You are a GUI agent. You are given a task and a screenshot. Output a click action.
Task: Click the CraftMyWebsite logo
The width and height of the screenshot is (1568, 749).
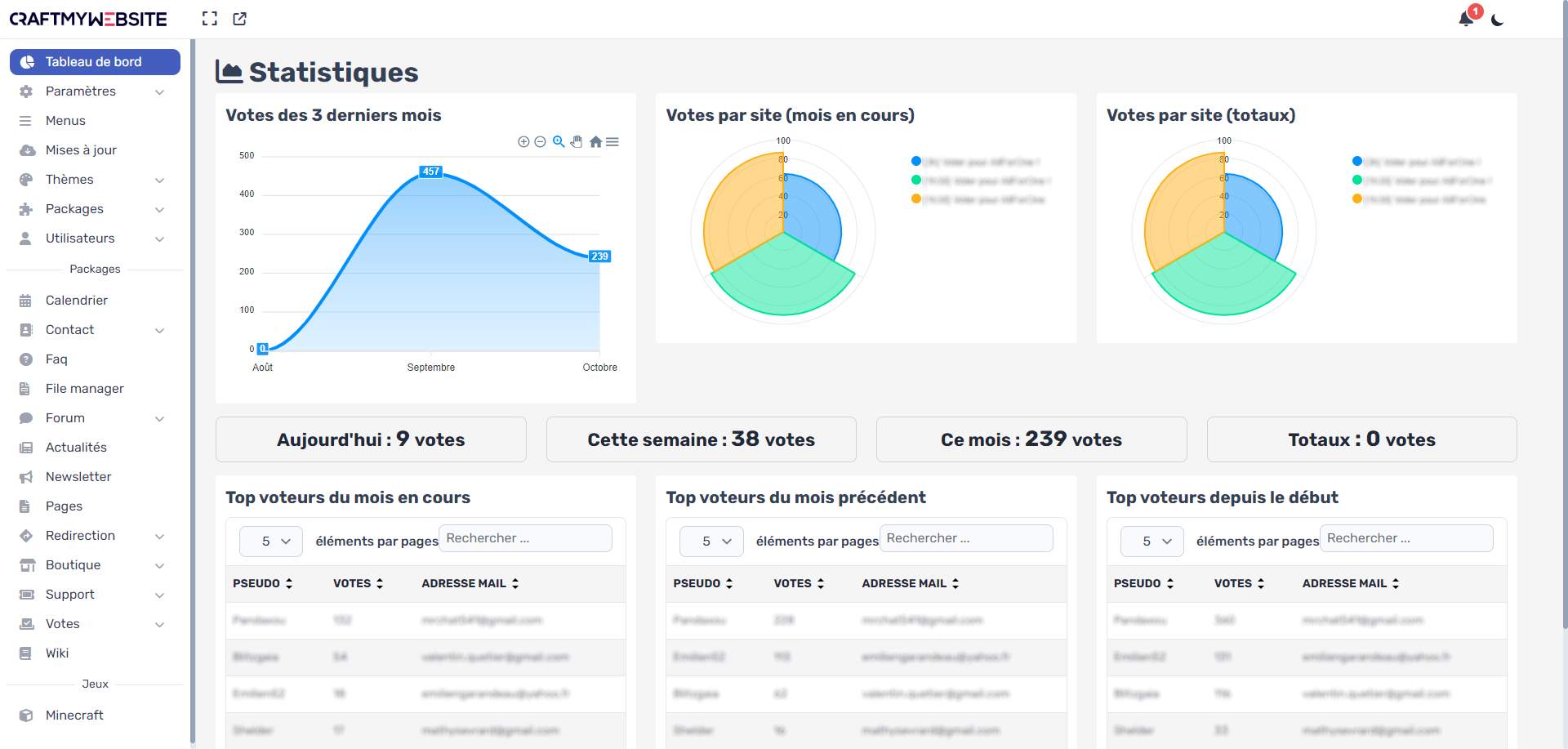pyautogui.click(x=88, y=19)
